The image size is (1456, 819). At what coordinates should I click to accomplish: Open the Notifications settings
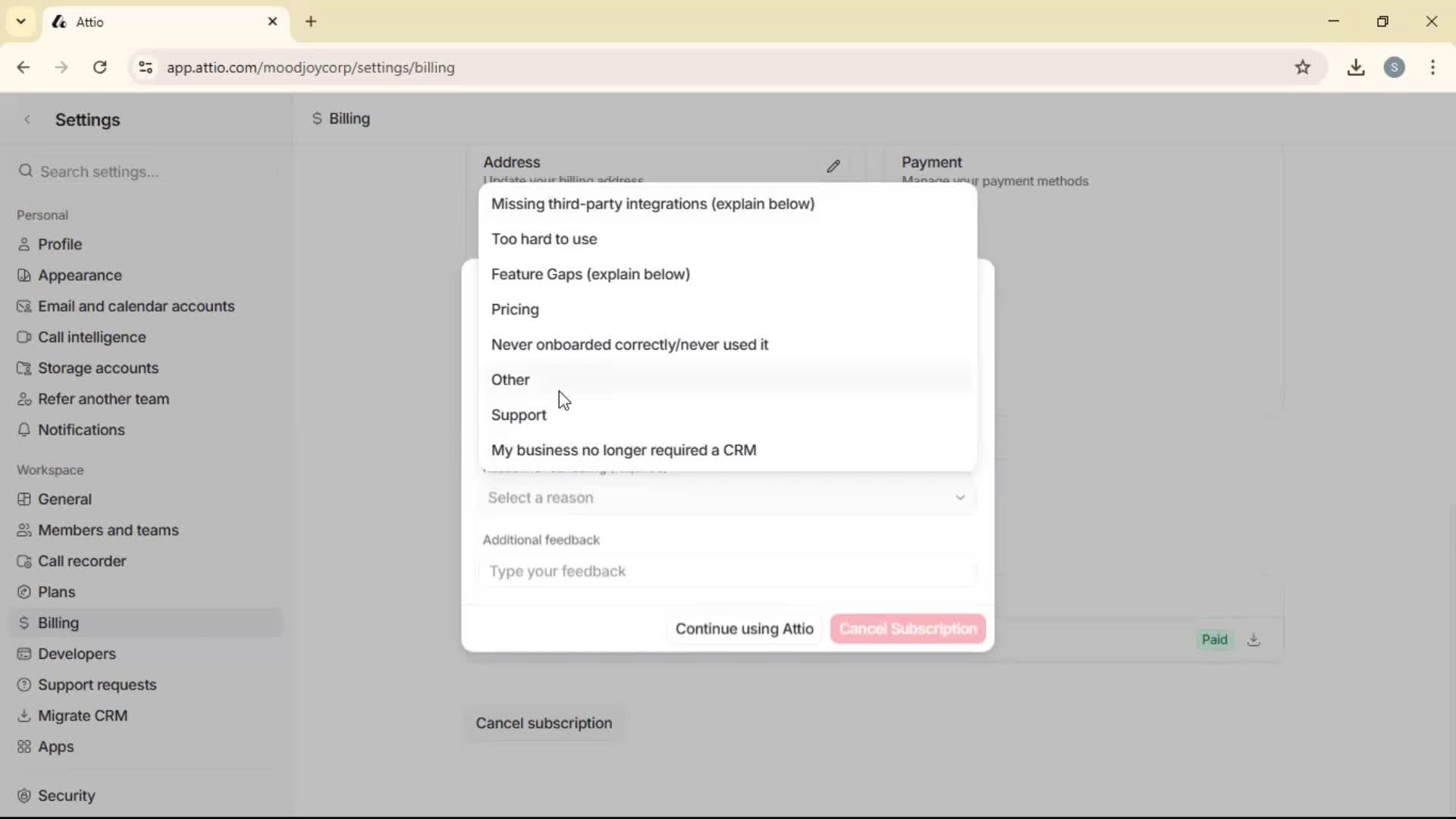pos(81,429)
